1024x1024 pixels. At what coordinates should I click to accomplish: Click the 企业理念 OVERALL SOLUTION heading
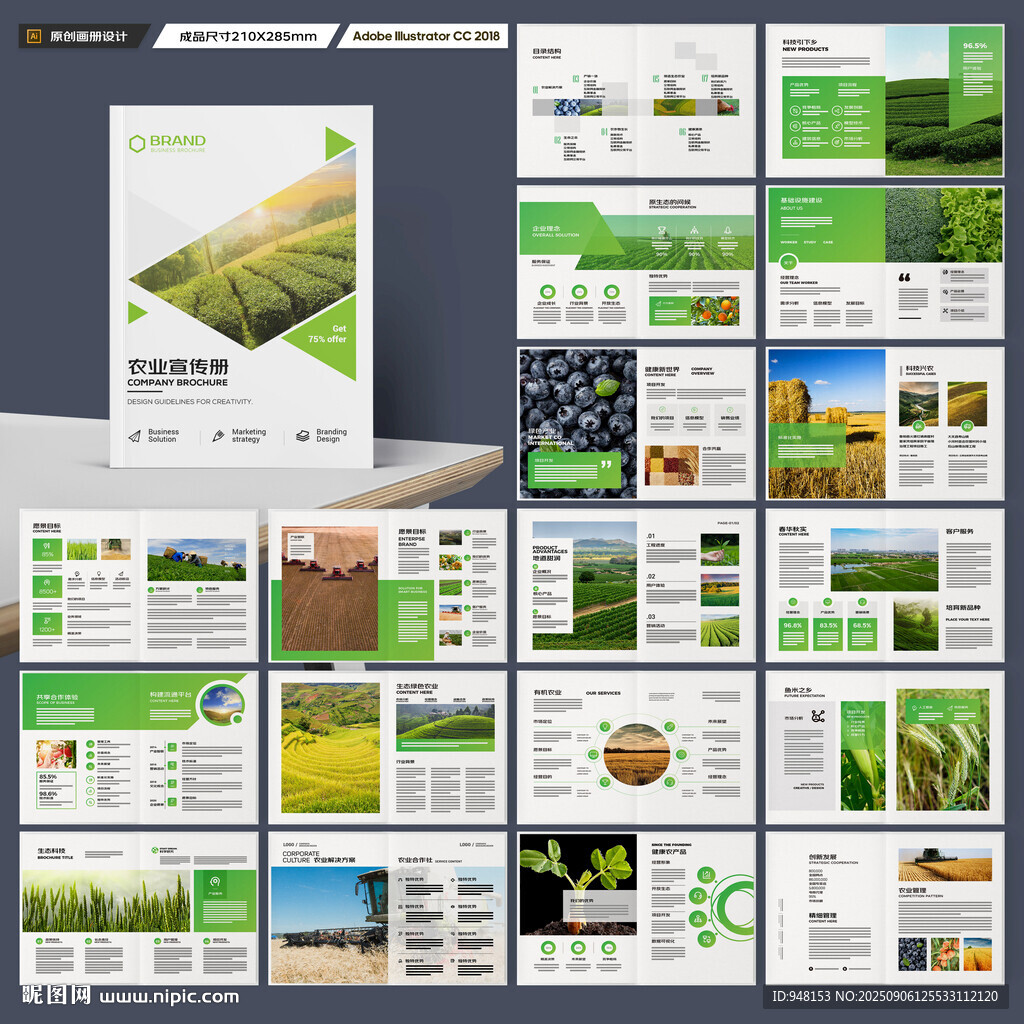click(x=555, y=231)
